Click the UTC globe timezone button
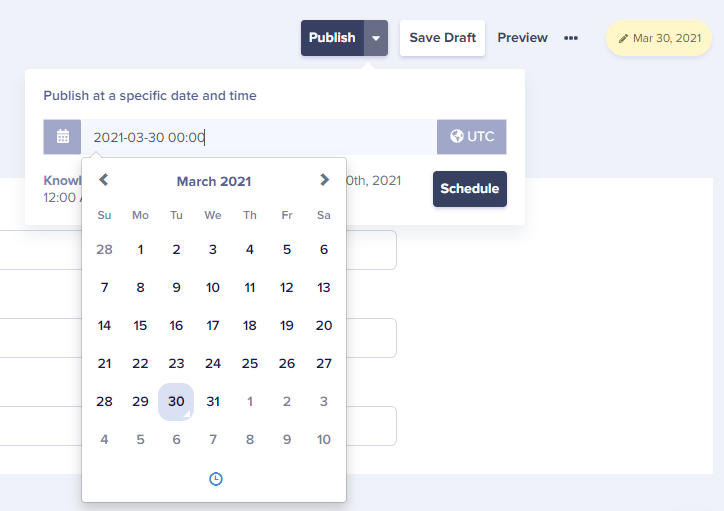The width and height of the screenshot is (724, 511). pyautogui.click(x=471, y=137)
